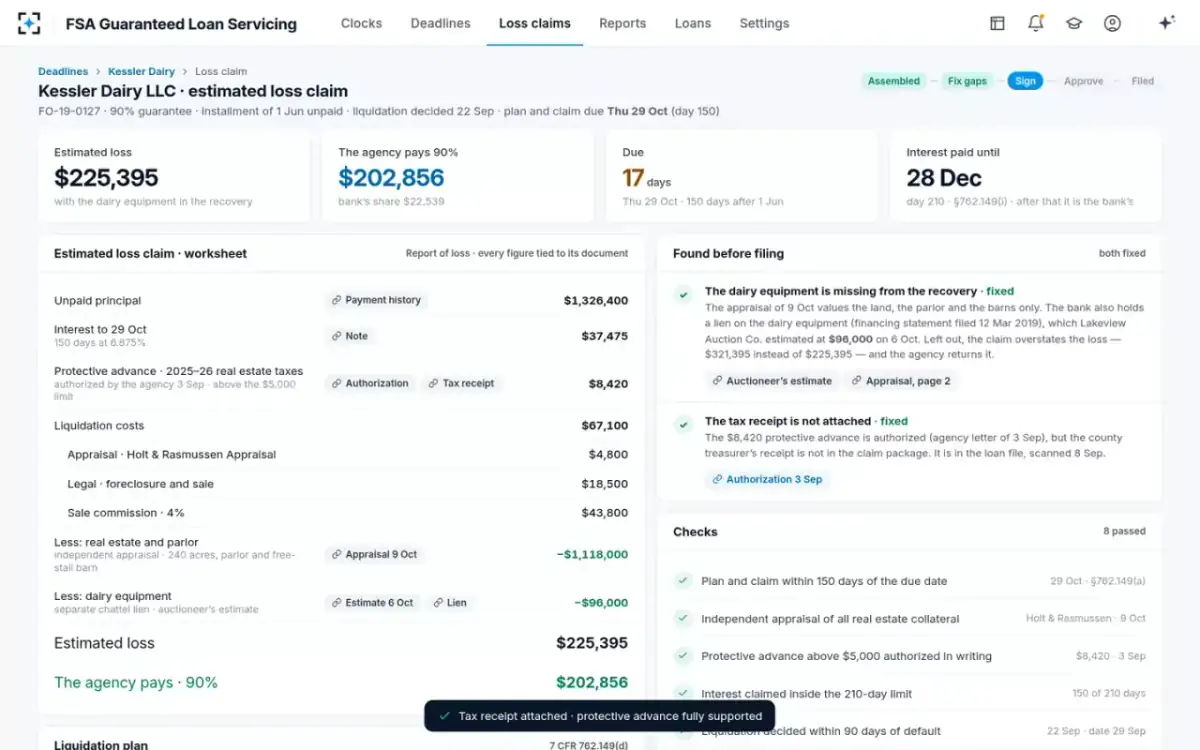Screen dimensions: 1200x750
Task: Click 'Holt & Rasmussen · 9 Oct' check detail
Action: tap(1086, 618)
